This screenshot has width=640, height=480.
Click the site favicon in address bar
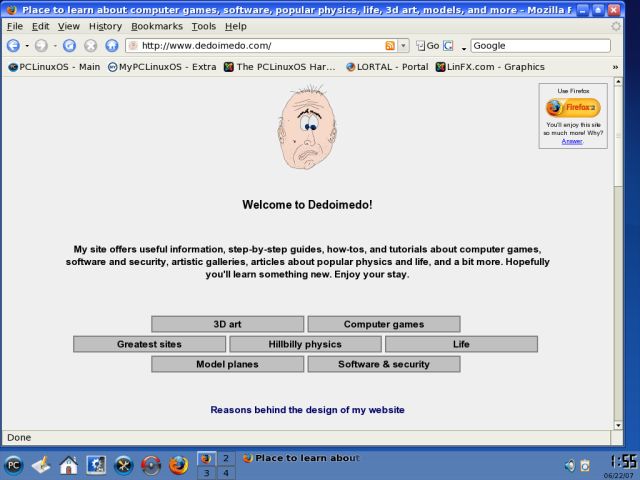point(133,46)
